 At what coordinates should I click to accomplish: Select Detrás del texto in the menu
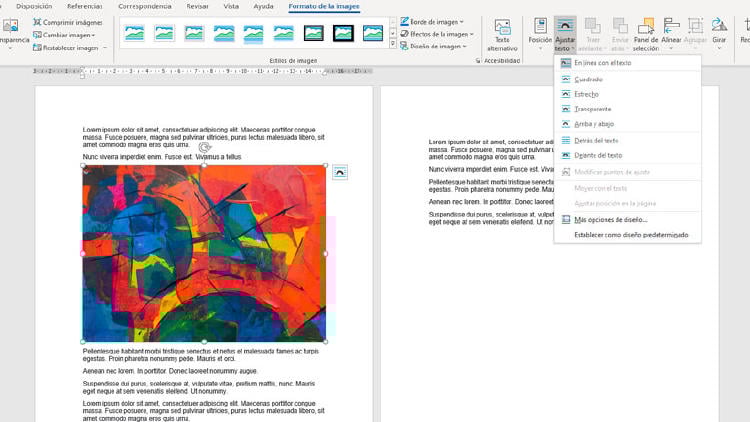pos(596,140)
